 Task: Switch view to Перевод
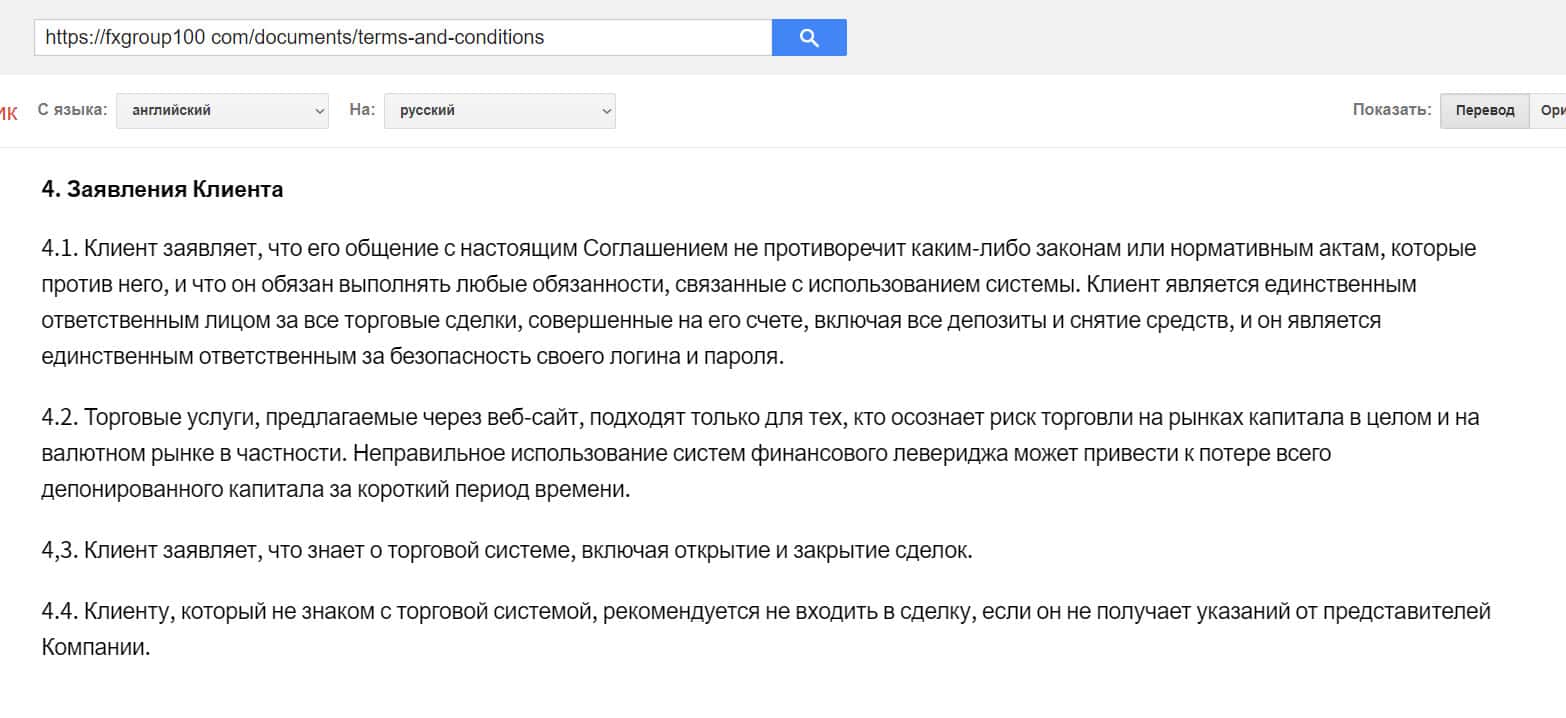pyautogui.click(x=1485, y=111)
